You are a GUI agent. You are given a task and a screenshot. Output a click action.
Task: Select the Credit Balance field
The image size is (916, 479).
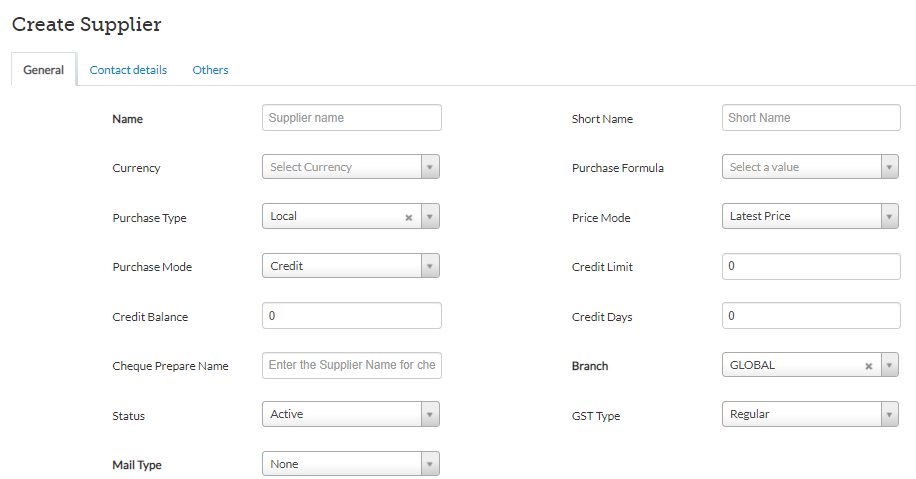(351, 316)
